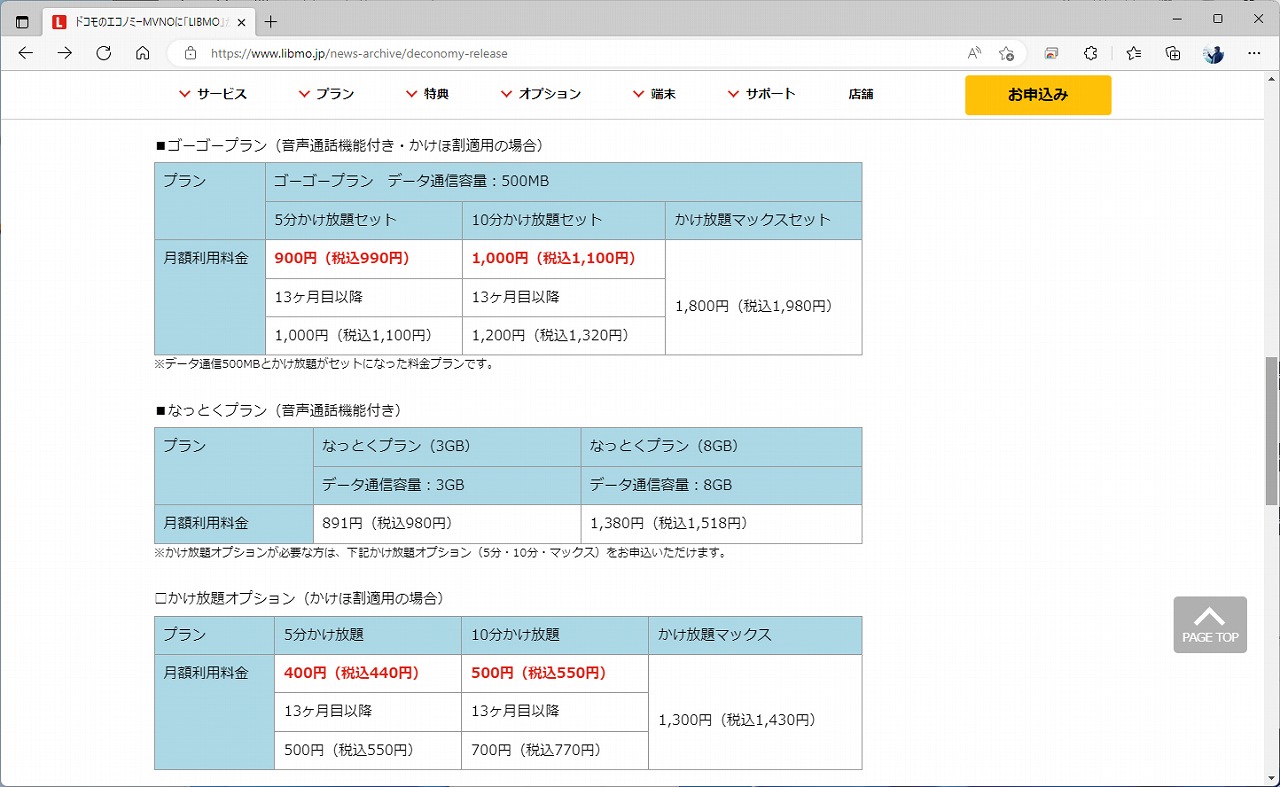The image size is (1280, 787).
Task: Open the tab actions menu icon
Action: 22,21
